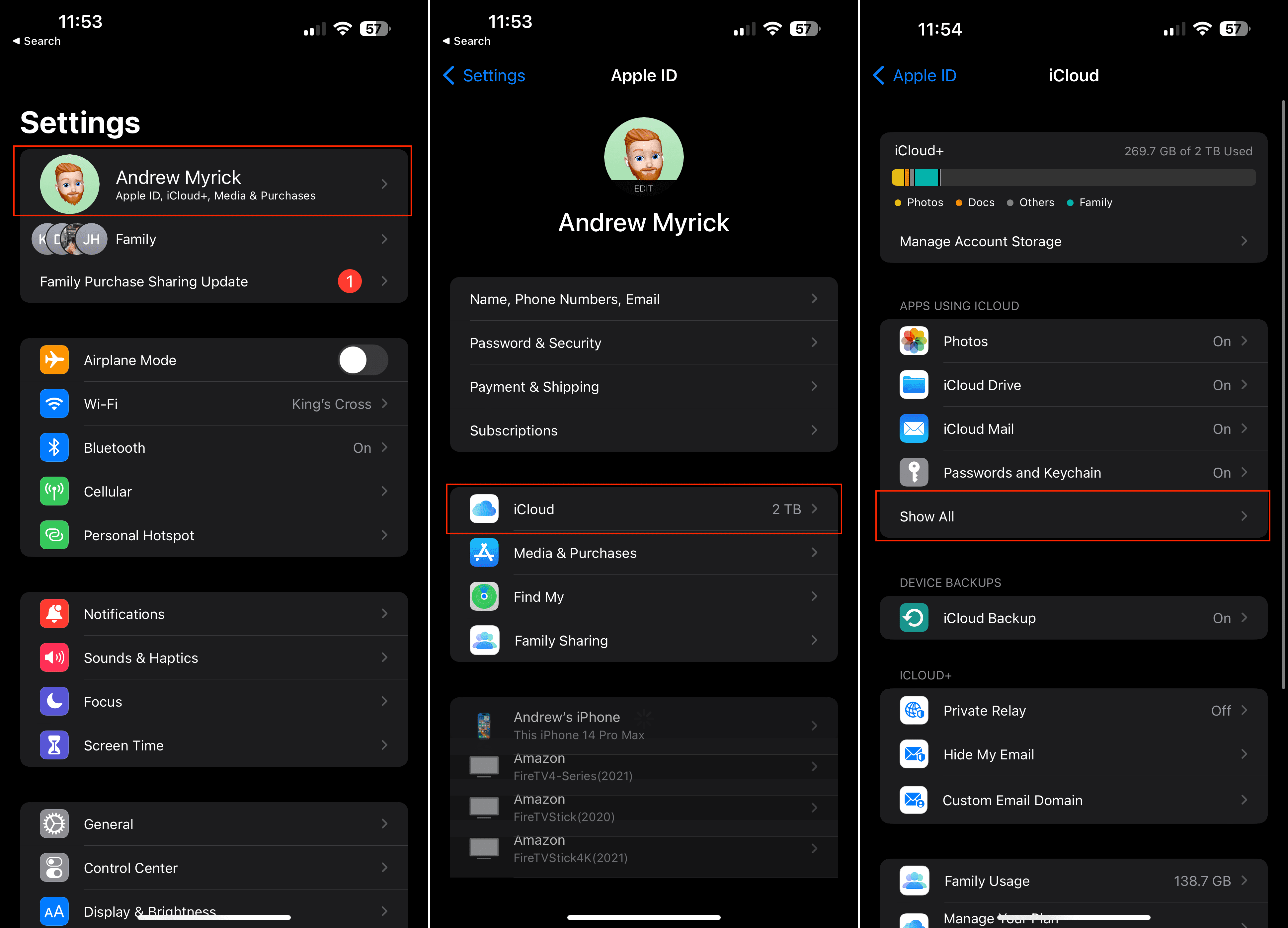The height and width of the screenshot is (928, 1288).
Task: Tap the blue Wi-Fi icon
Action: click(54, 404)
